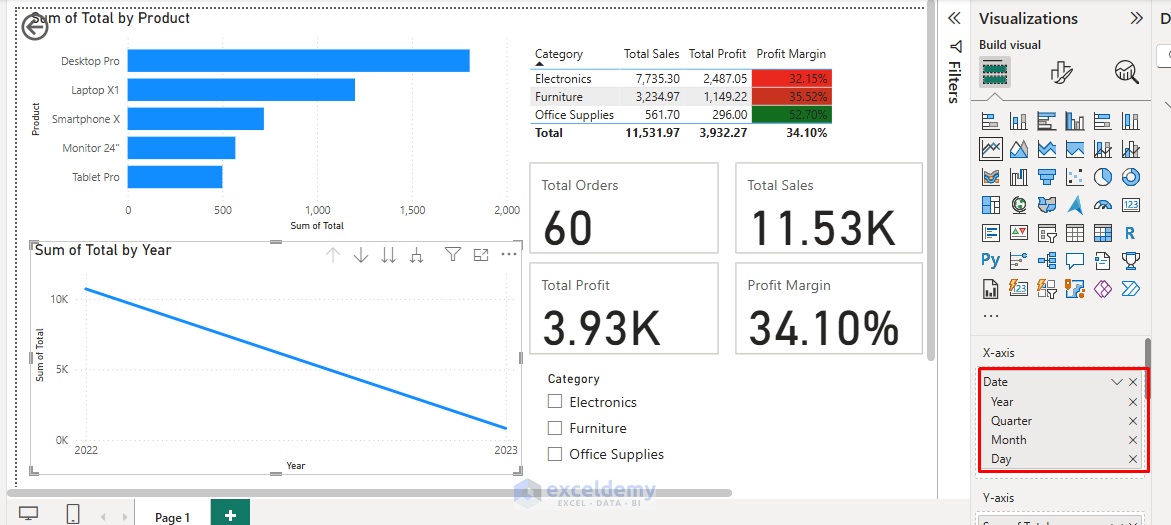Remove Quarter from the X-axis hierarchy
This screenshot has width=1171, height=525.
(1133, 421)
